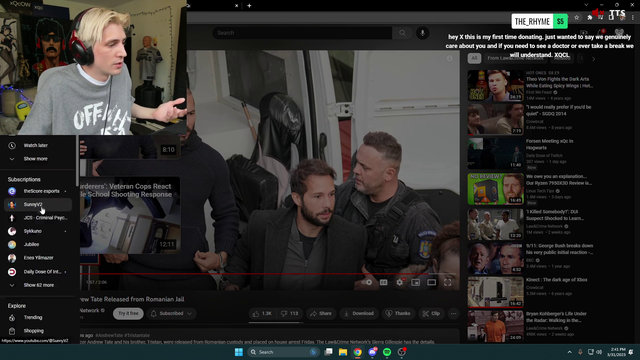Open the YouTube notifications bell
Screen dimensions: 640x360
pos(602,33)
